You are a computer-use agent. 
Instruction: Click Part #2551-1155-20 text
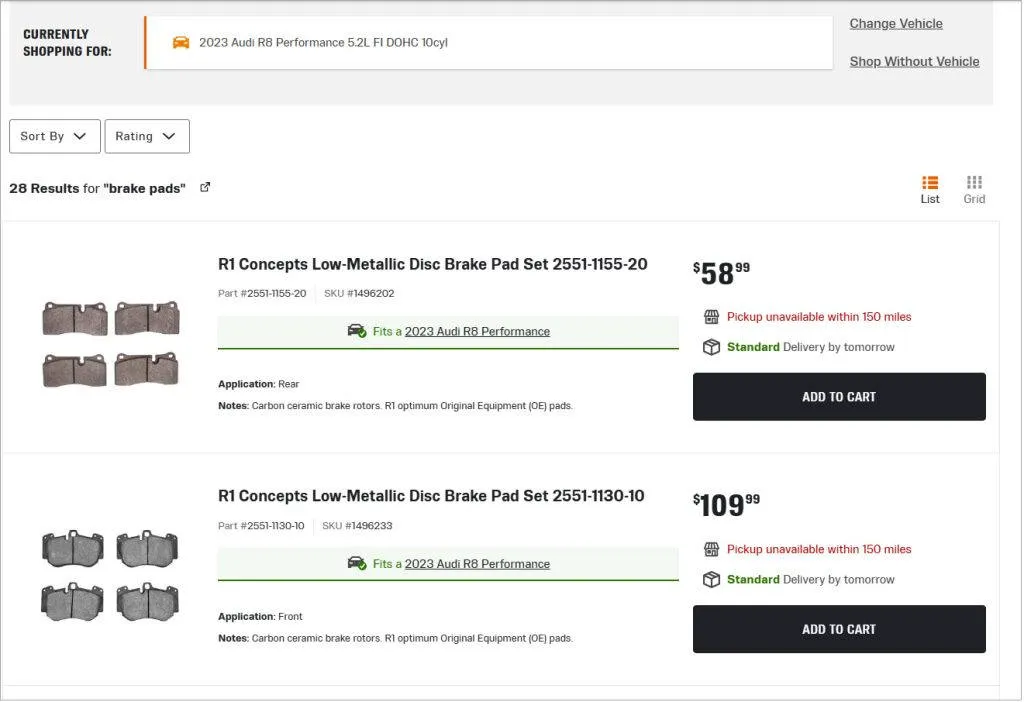tap(262, 294)
